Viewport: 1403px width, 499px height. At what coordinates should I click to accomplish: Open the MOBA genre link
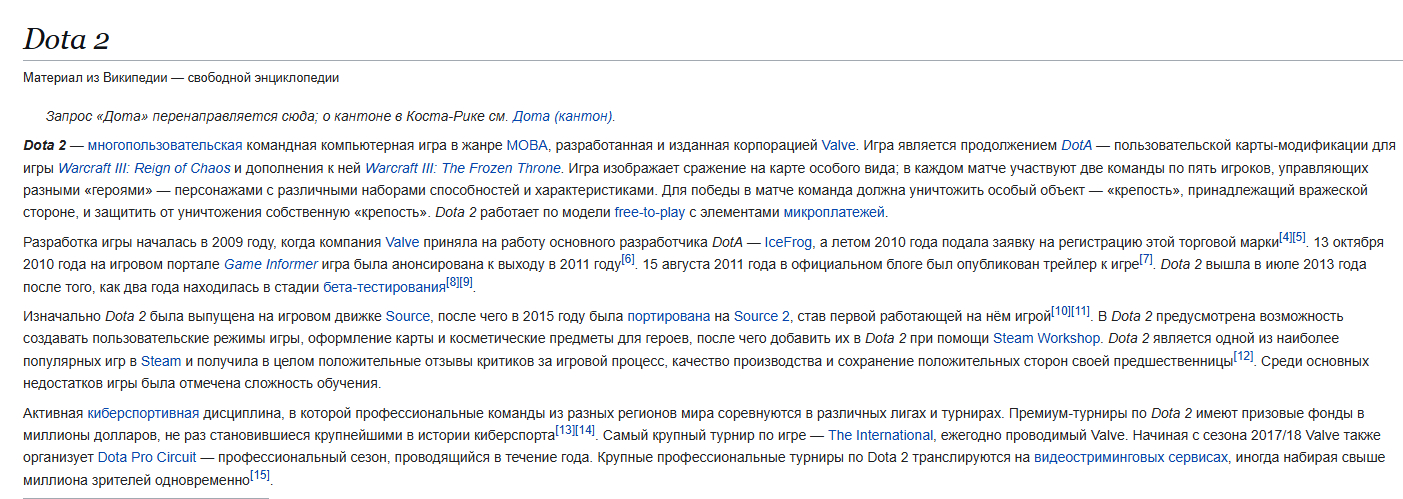pyautogui.click(x=527, y=145)
